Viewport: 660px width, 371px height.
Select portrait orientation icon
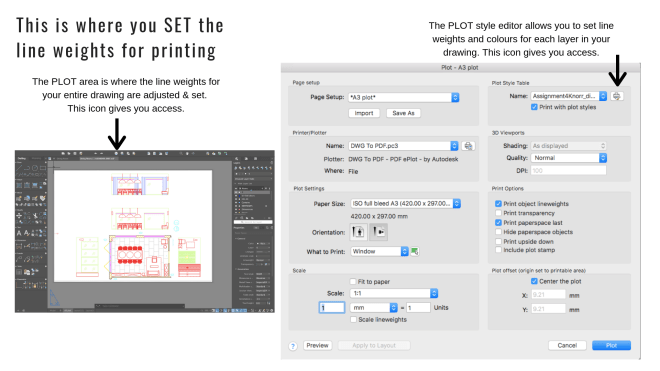(x=358, y=232)
